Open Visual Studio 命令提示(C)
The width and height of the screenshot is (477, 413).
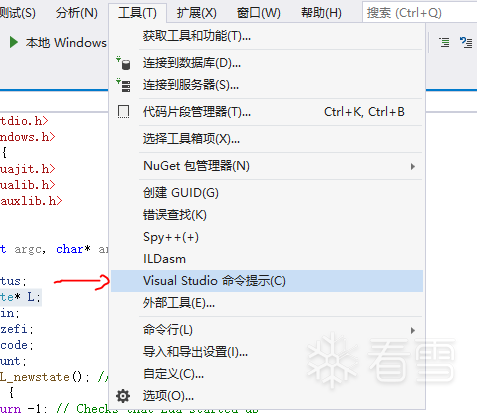[x=267, y=281]
